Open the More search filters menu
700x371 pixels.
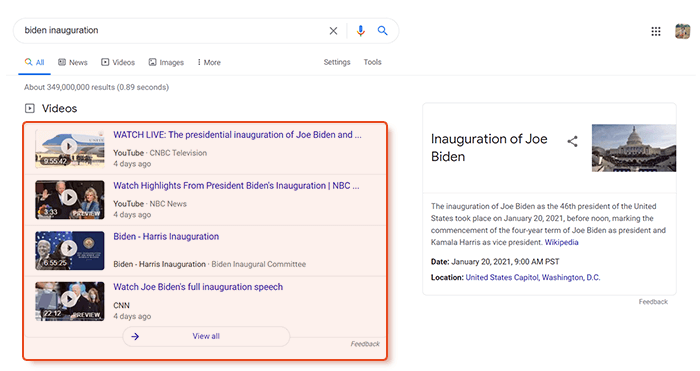tap(209, 63)
